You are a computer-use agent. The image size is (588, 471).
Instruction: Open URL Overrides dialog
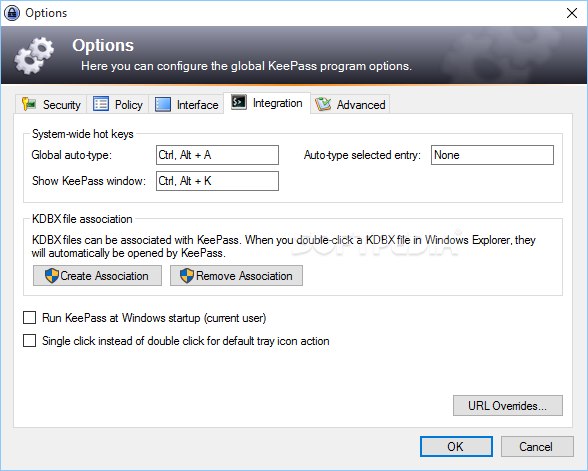point(508,405)
